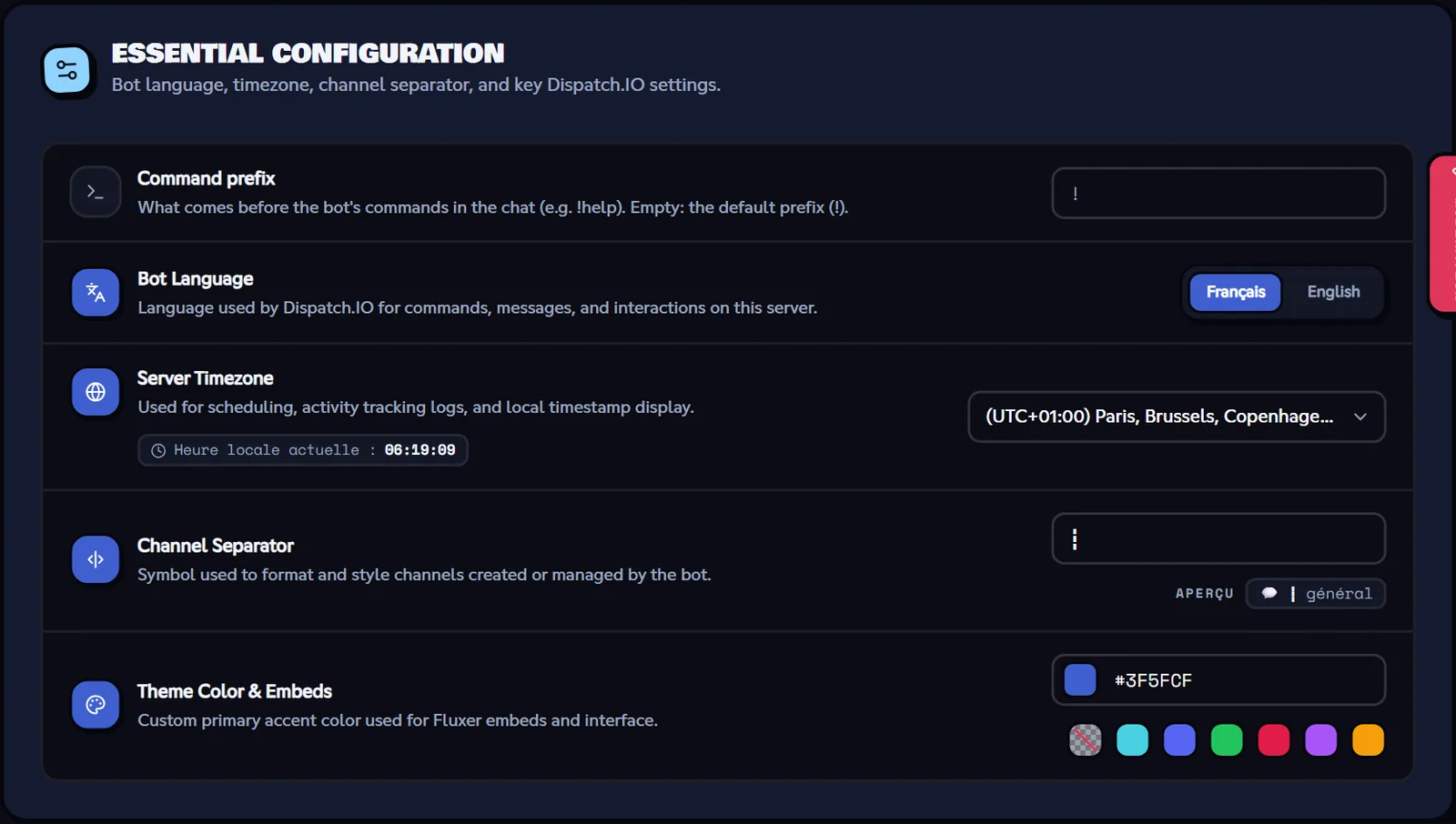The height and width of the screenshot is (824, 1456).
Task: Click the Command prefix label
Action: tap(206, 178)
